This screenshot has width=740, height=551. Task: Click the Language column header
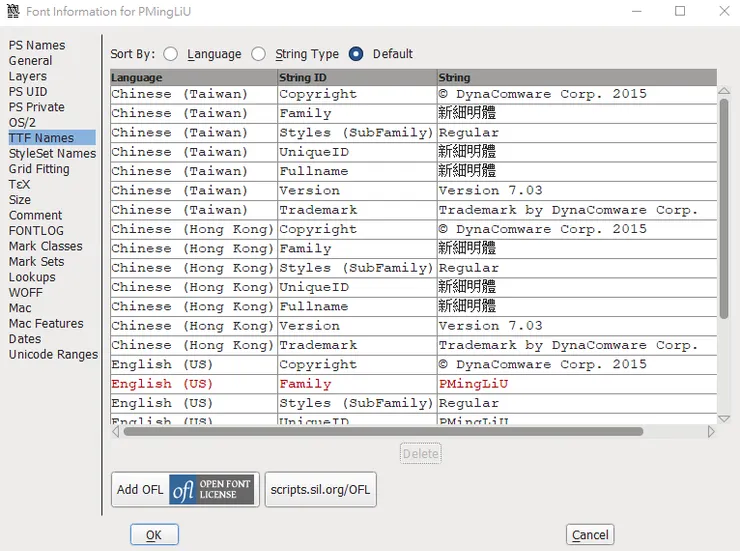[x=194, y=77]
